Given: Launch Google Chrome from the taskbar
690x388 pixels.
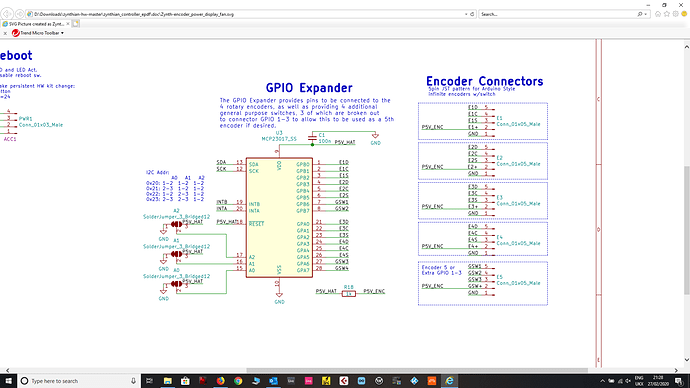Looking at the screenshot, I should pos(238,381).
